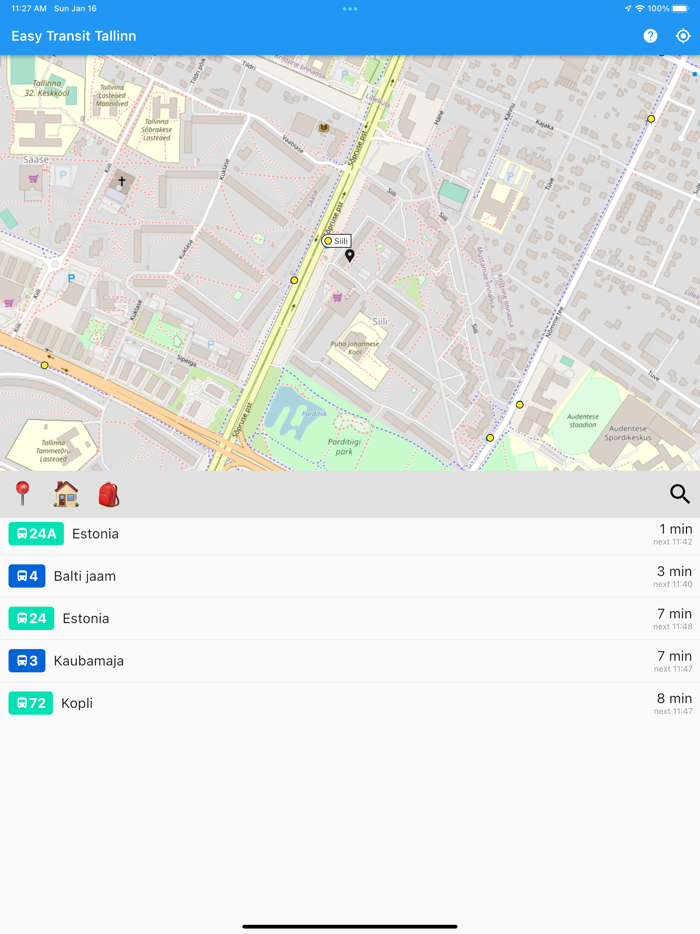Tap the 1 min arrival time

click(676, 529)
